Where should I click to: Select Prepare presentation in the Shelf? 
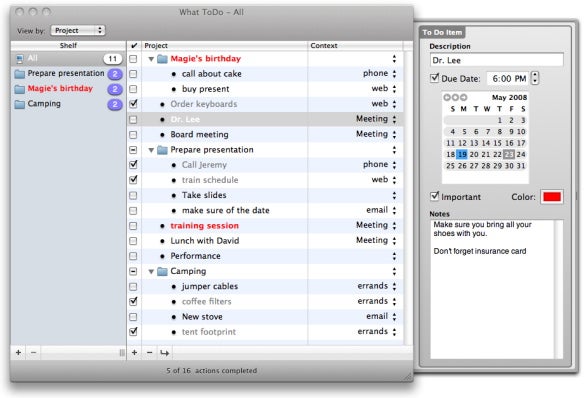(x=68, y=74)
